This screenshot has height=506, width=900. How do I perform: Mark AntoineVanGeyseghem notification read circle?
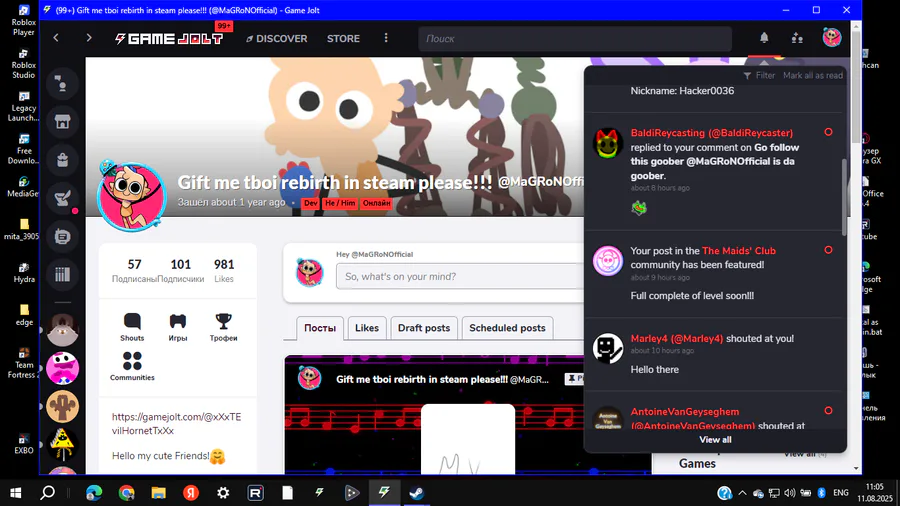(828, 411)
